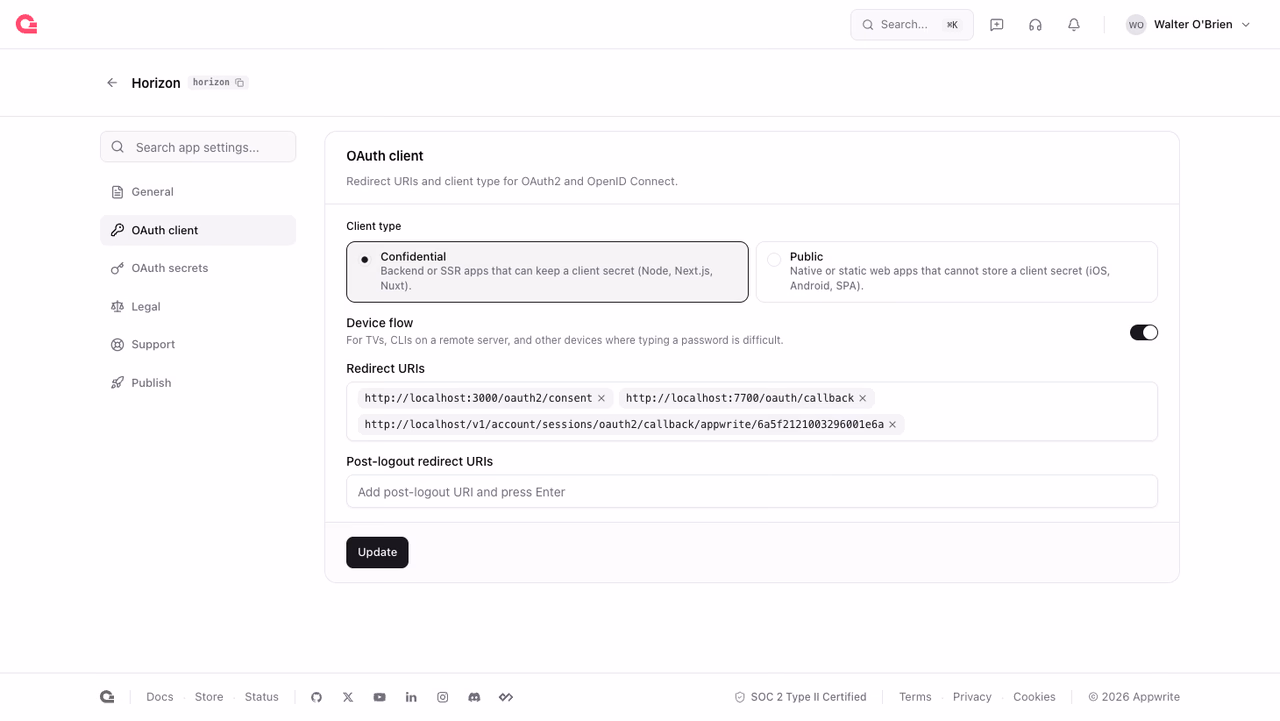The image size is (1280, 721).
Task: Open X (Twitter) link in footer
Action: pos(348,697)
